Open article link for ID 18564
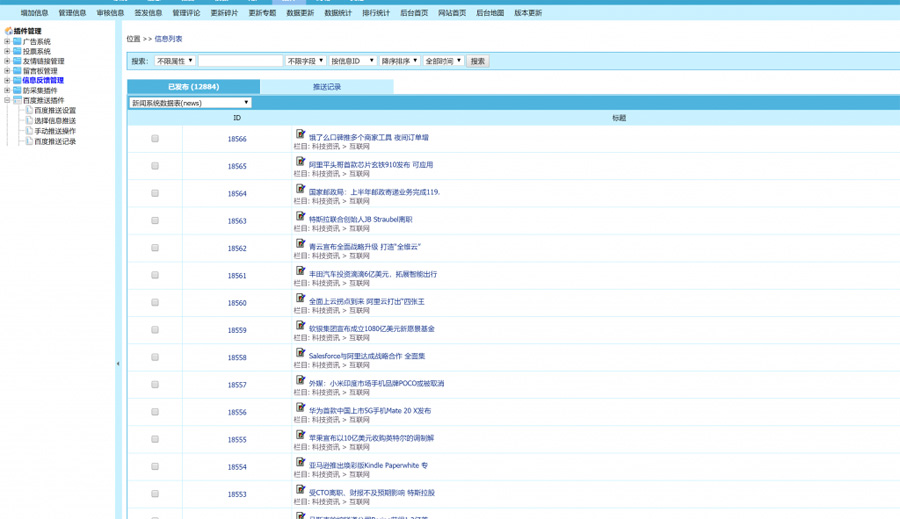 373,192
